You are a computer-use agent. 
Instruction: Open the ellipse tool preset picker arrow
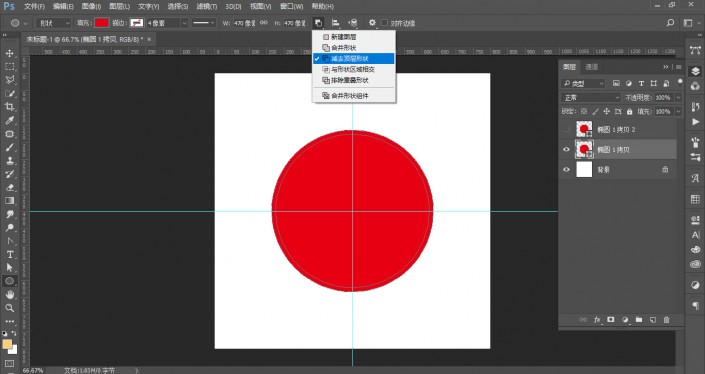(x=25, y=23)
